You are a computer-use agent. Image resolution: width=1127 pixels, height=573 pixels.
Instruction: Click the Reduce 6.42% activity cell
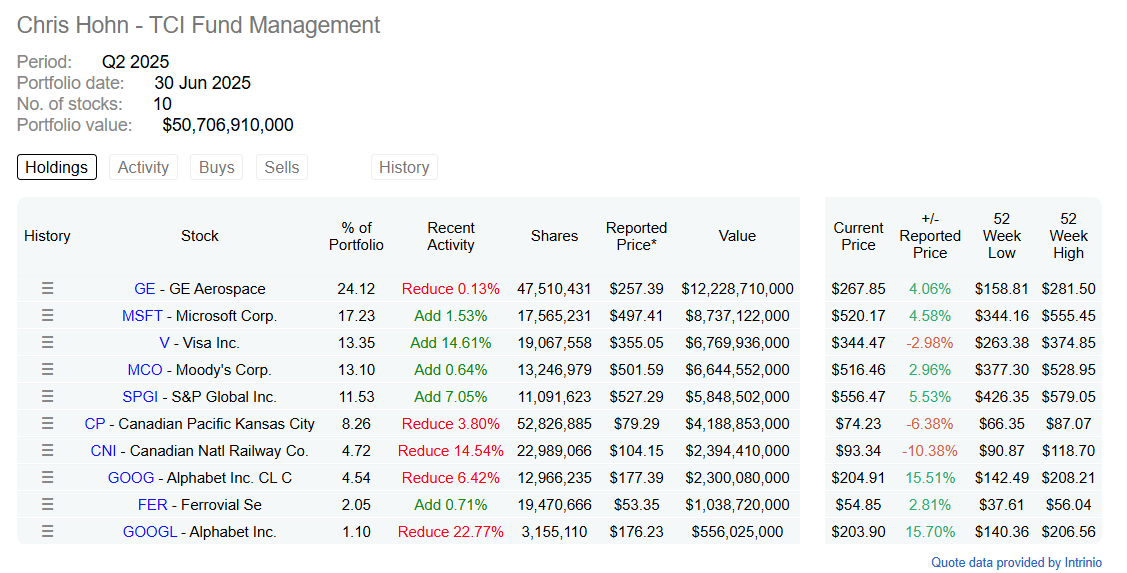pyautogui.click(x=451, y=477)
